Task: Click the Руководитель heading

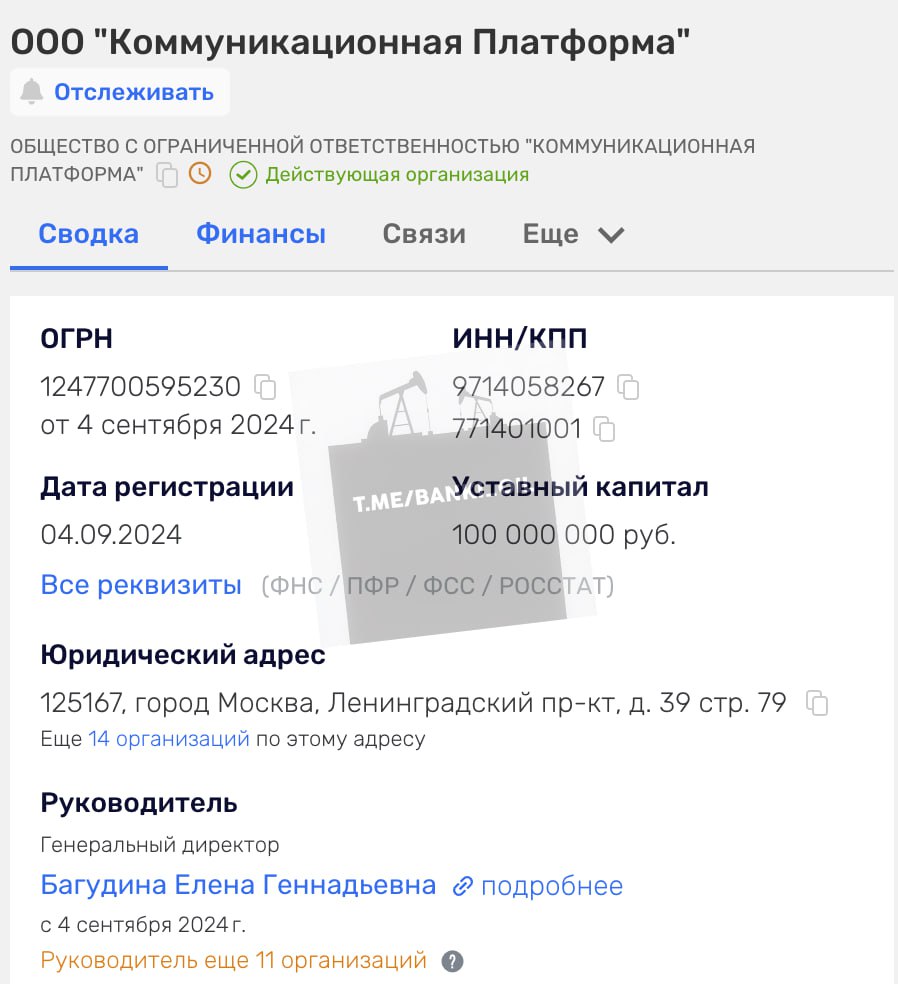Action: [139, 803]
